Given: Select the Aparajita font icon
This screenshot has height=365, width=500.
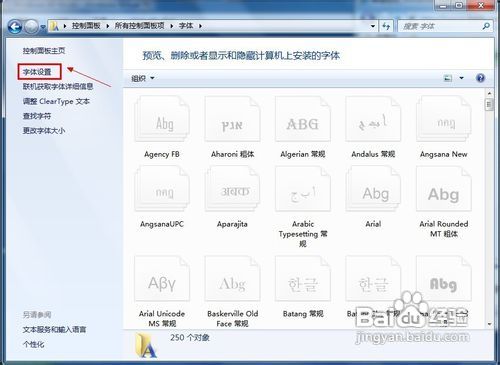Looking at the screenshot, I should click(232, 189).
